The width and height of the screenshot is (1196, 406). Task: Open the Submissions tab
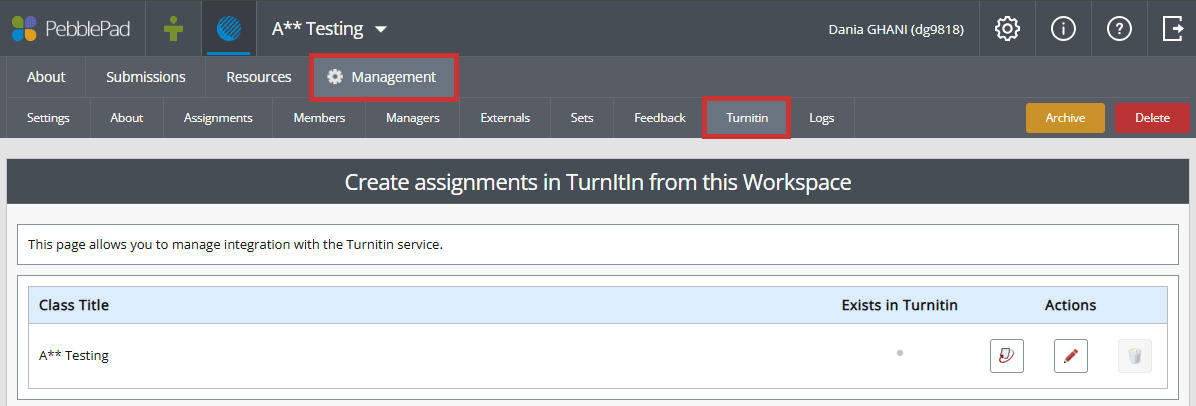click(146, 77)
